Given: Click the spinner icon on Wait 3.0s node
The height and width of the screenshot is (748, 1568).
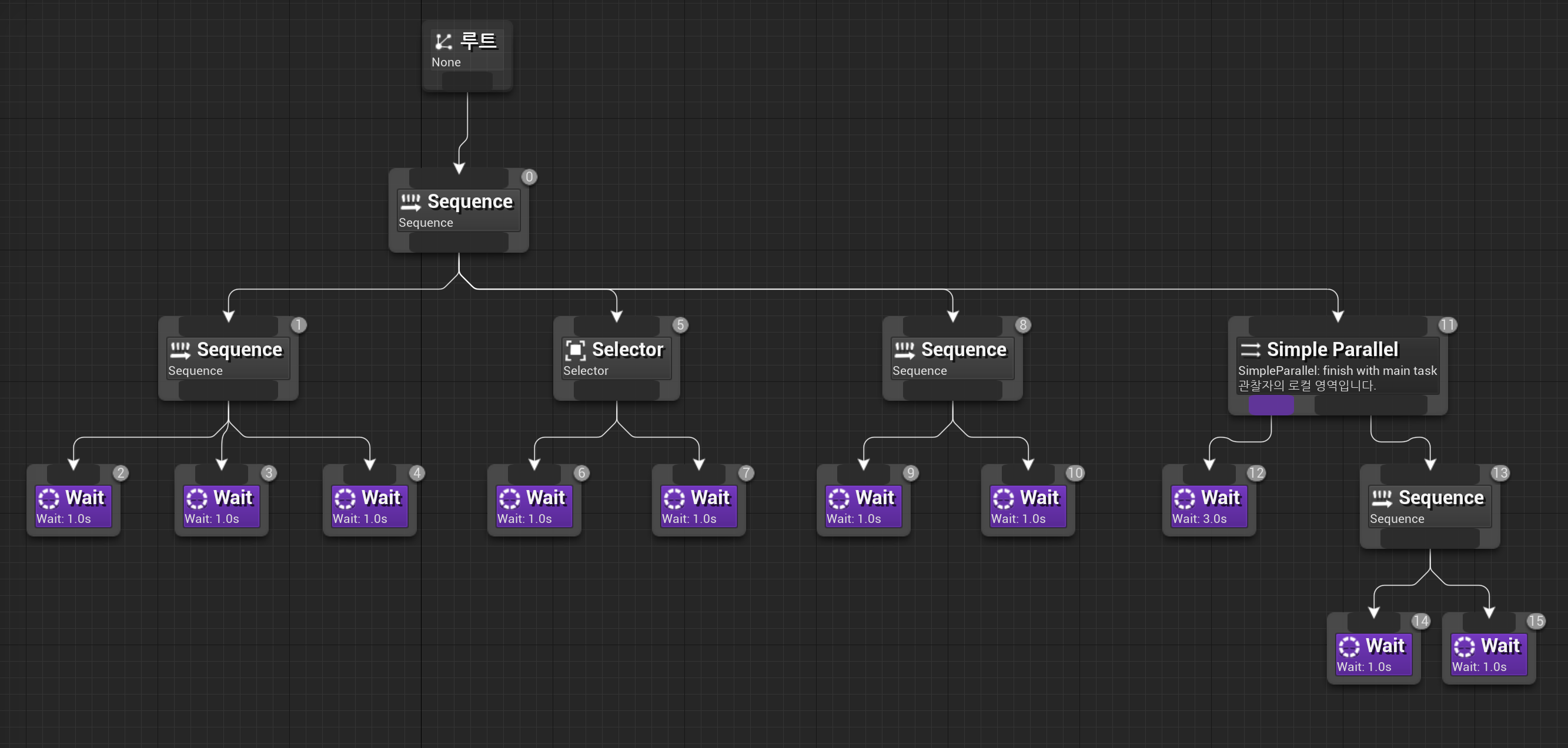Looking at the screenshot, I should pos(1184,499).
